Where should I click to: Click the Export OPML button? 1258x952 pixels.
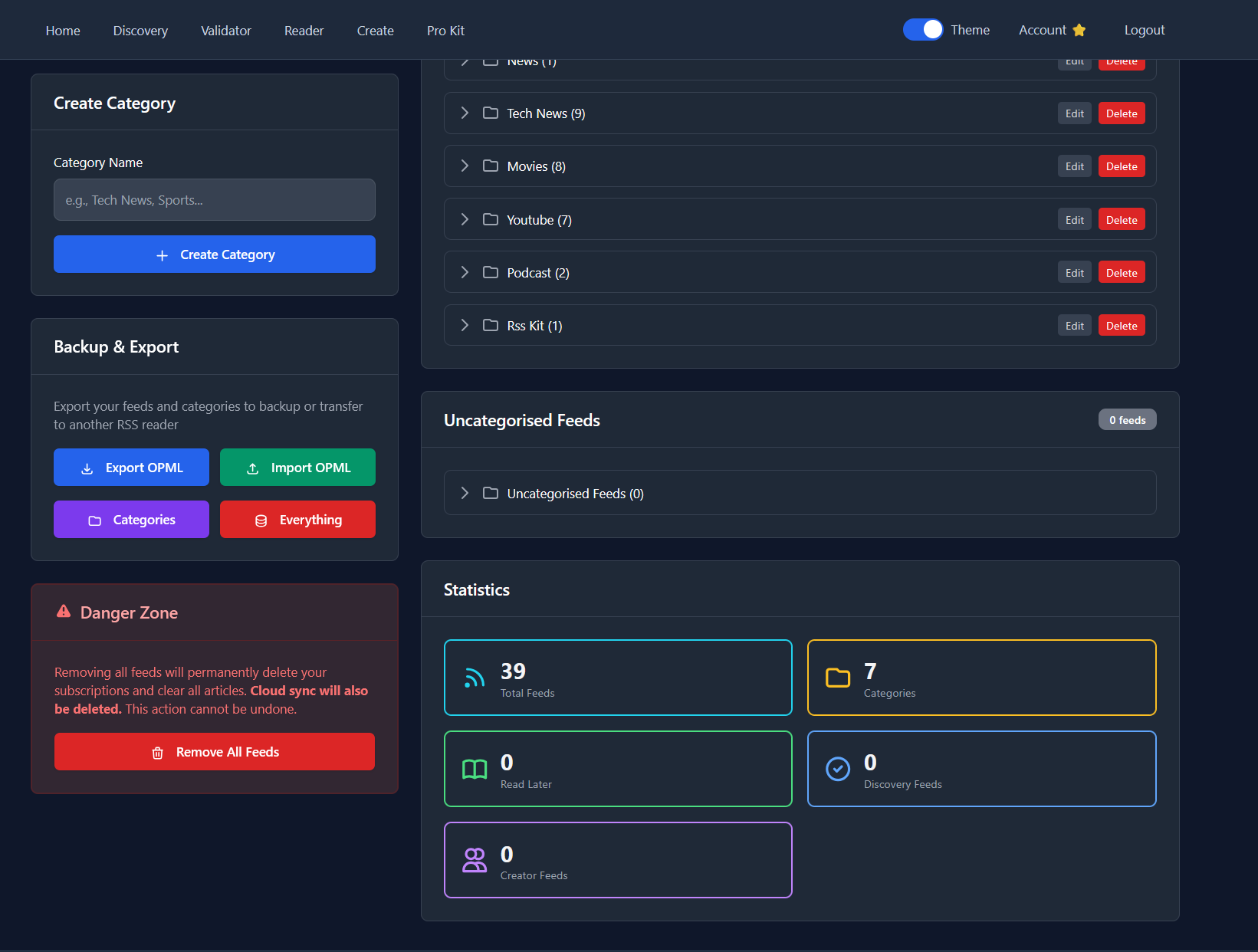[x=131, y=467]
